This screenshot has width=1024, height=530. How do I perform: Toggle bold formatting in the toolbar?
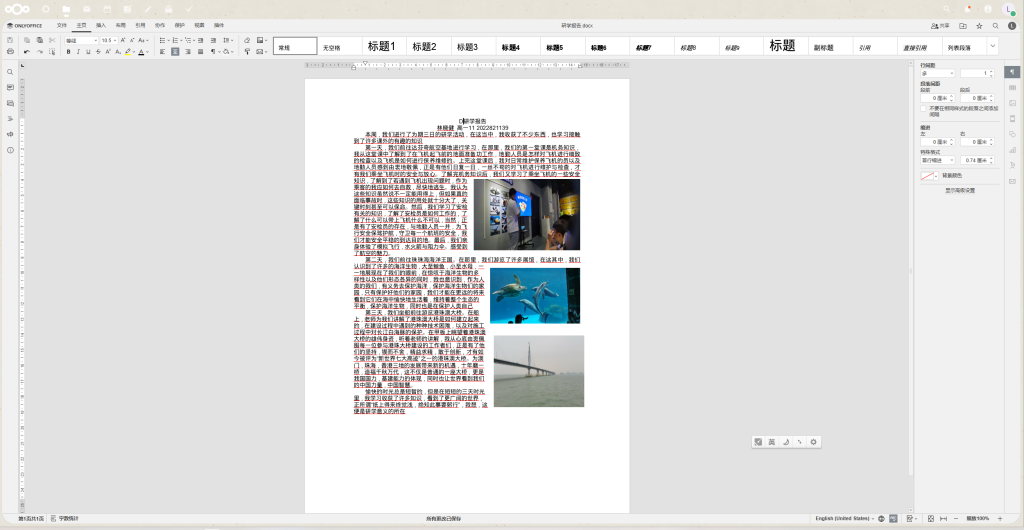pos(69,51)
